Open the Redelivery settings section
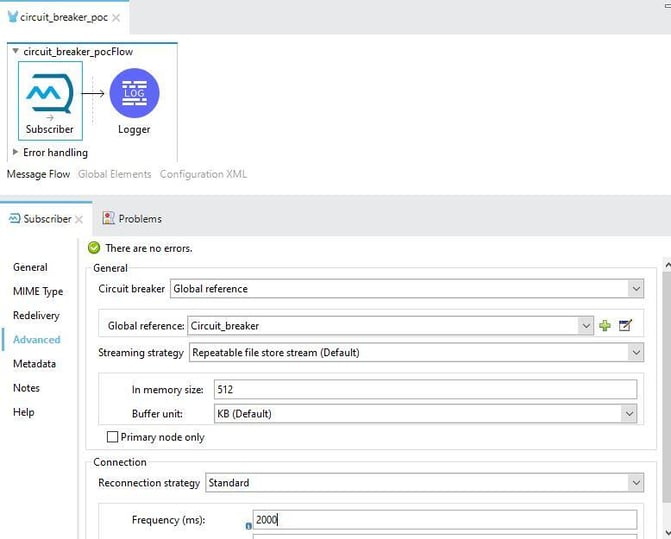The image size is (671, 539). pos(36,315)
